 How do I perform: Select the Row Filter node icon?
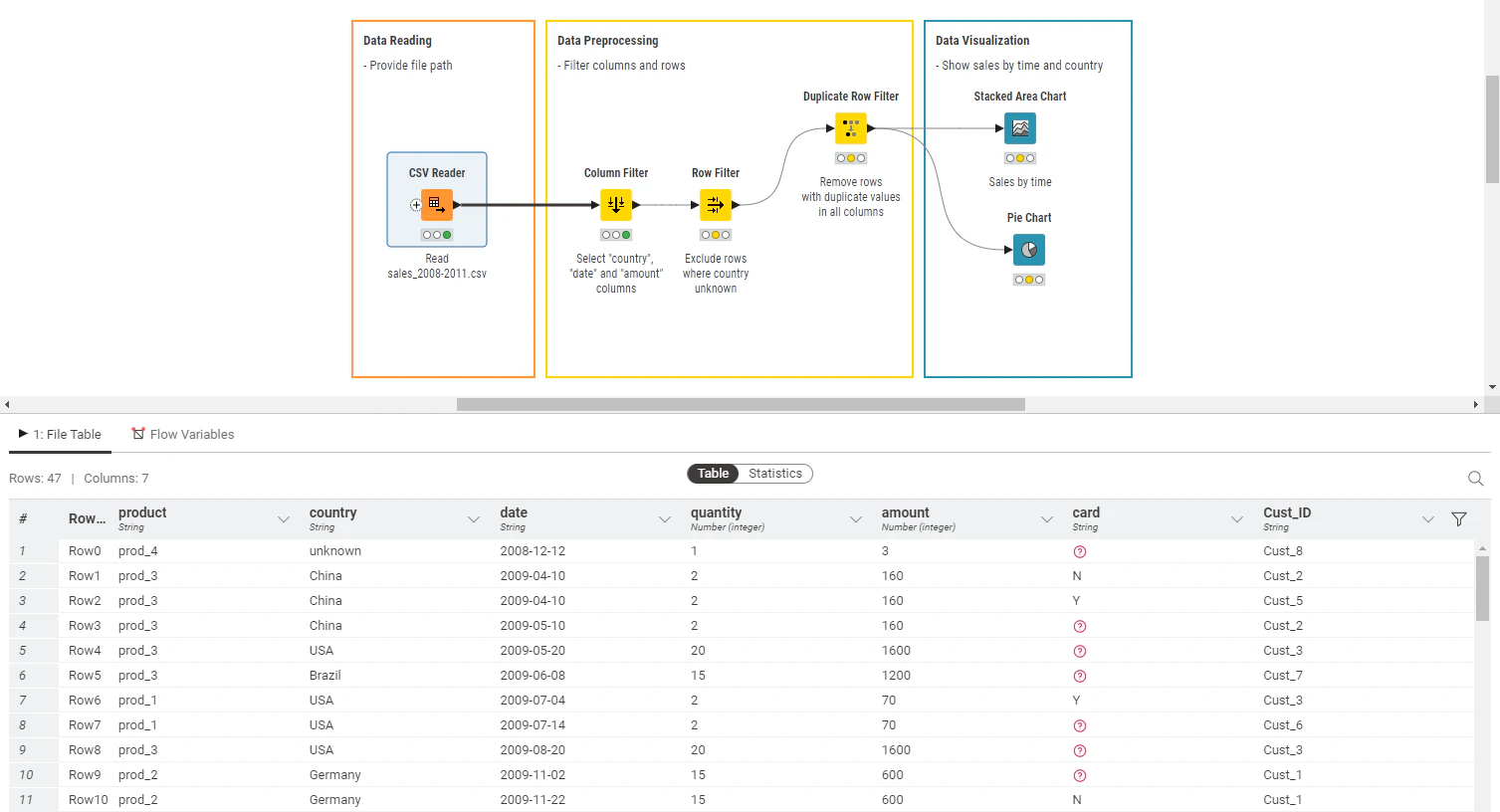(715, 204)
